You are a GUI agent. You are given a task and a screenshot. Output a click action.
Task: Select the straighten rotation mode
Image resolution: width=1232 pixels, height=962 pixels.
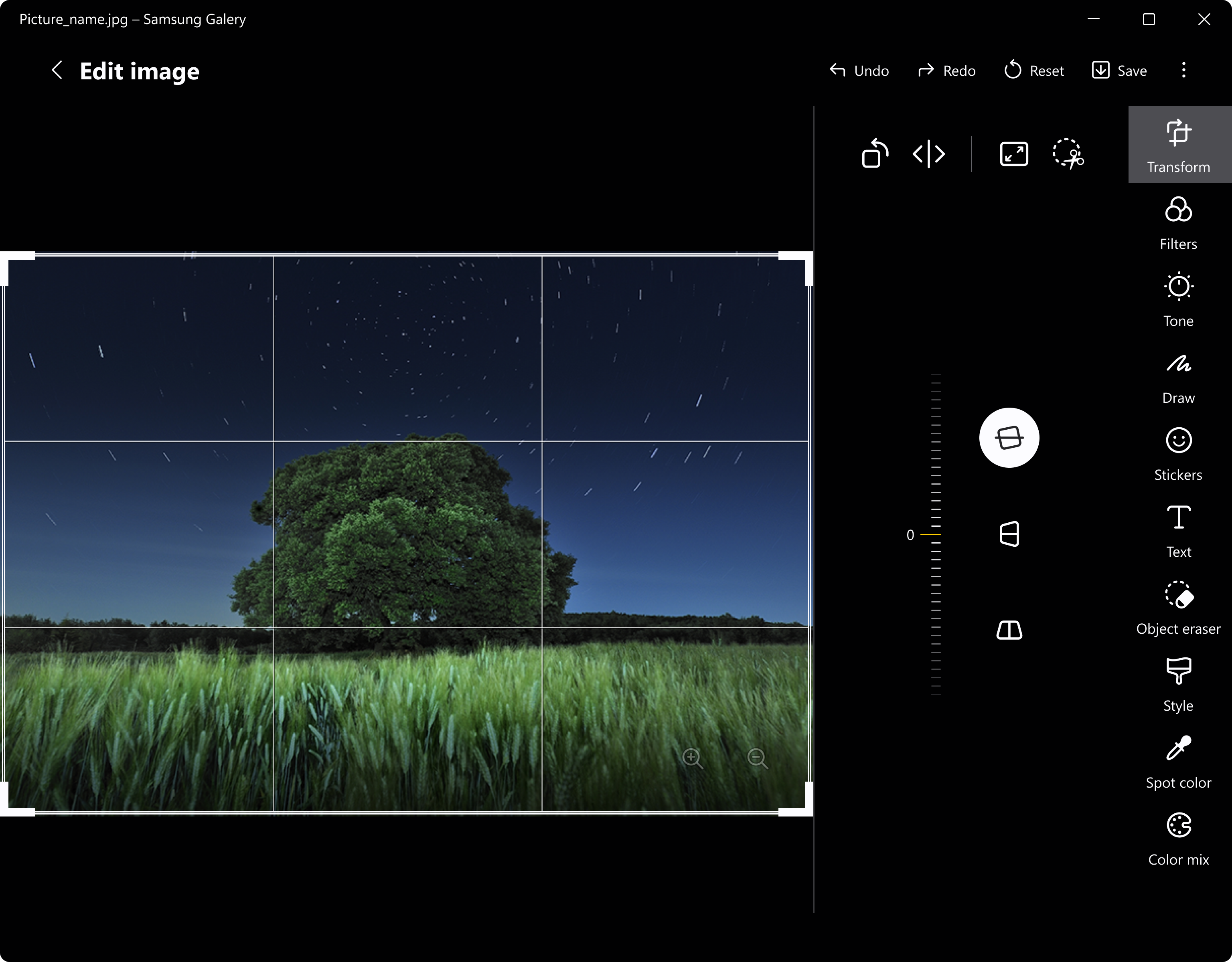coord(1010,438)
